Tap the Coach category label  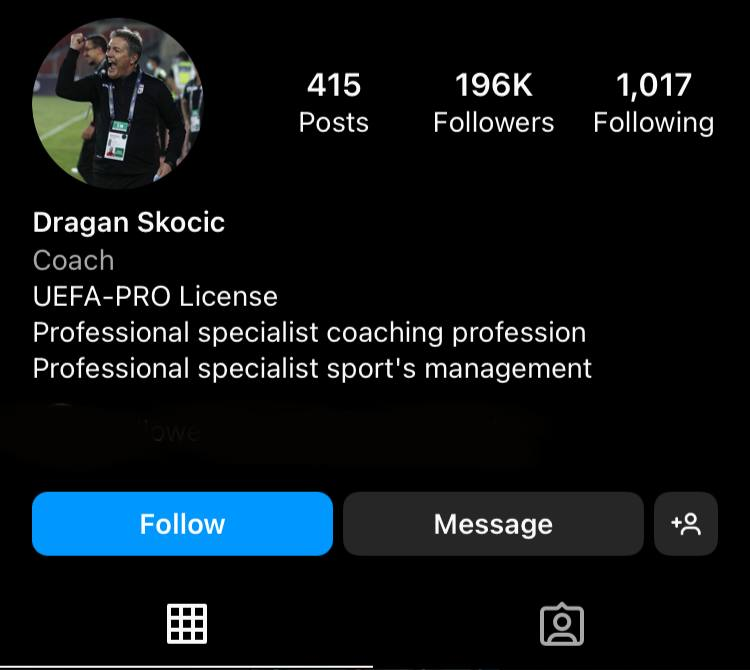pos(73,260)
